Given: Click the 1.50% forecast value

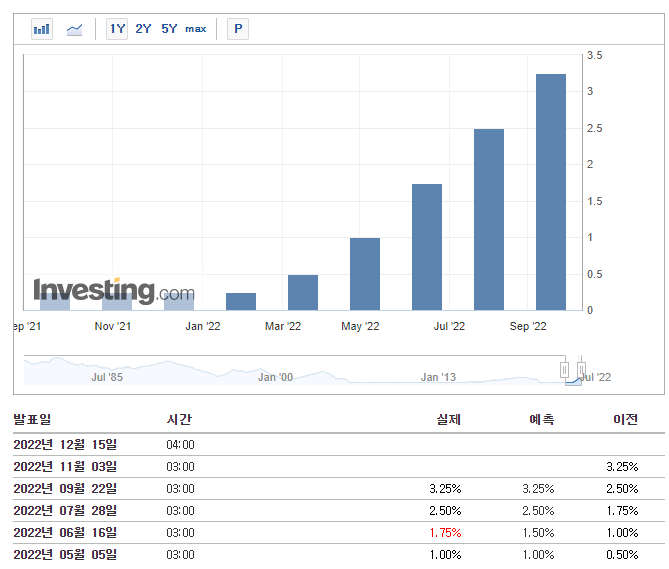Looking at the screenshot, I should click(538, 533).
